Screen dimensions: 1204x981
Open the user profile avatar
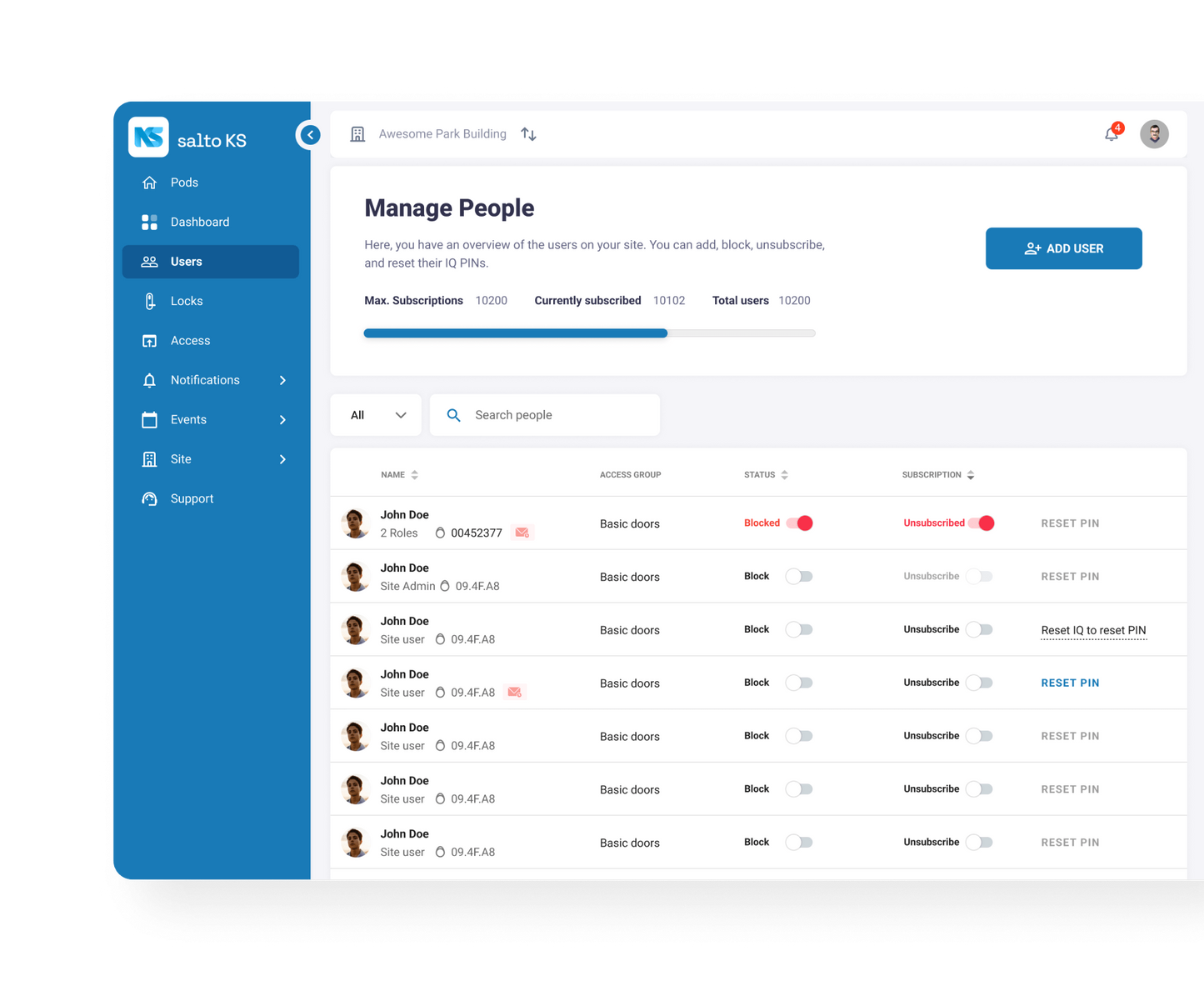point(1154,133)
